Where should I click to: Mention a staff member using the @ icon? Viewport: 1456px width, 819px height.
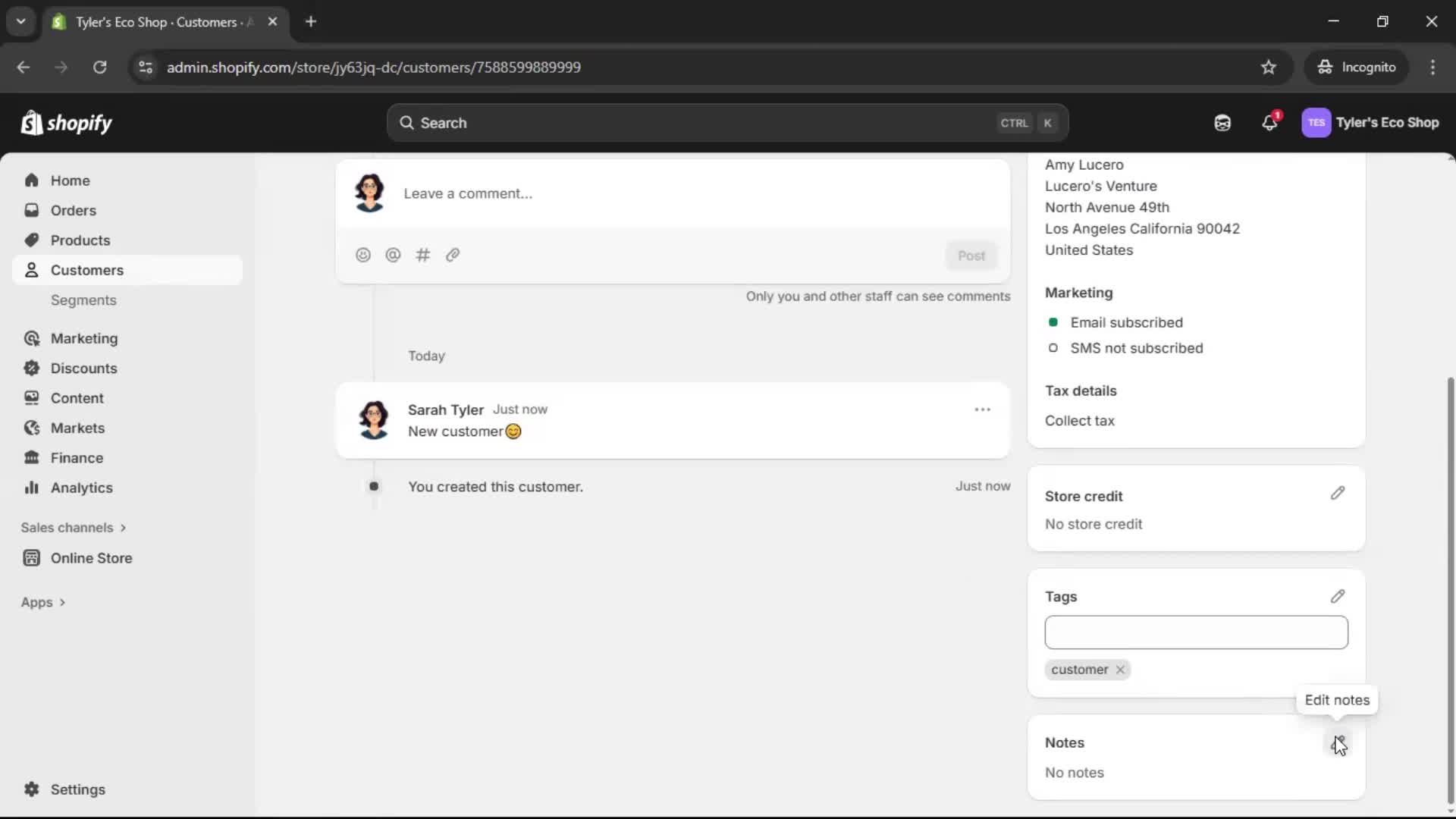click(x=393, y=255)
